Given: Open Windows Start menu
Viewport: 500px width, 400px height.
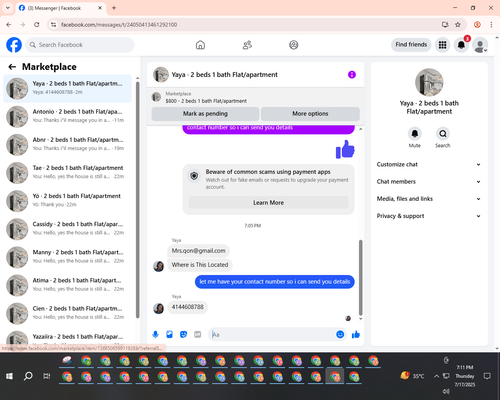Looking at the screenshot, I should coord(9,376).
